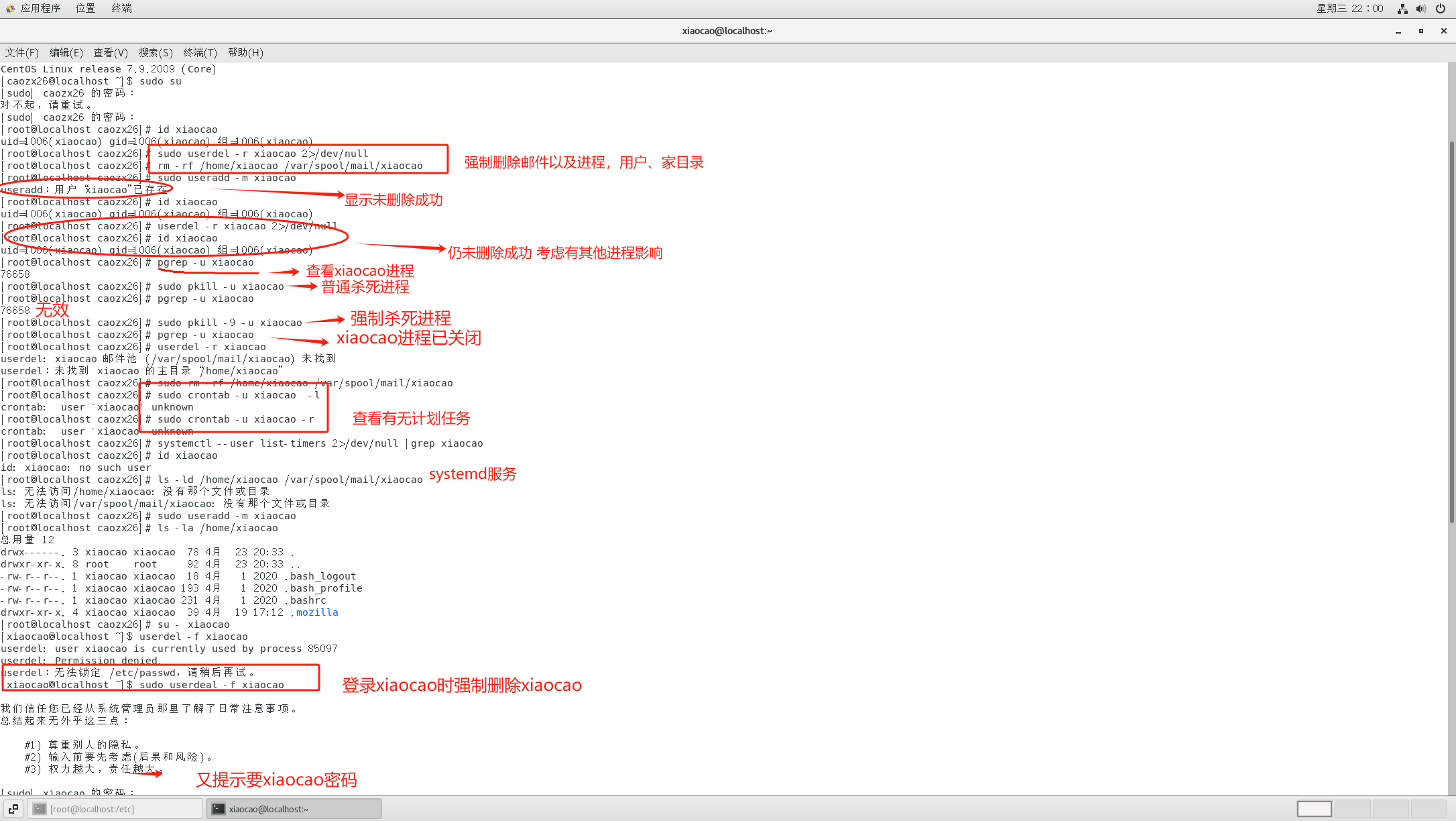Open the 编辑(E) menu
This screenshot has width=1456, height=821.
click(66, 52)
